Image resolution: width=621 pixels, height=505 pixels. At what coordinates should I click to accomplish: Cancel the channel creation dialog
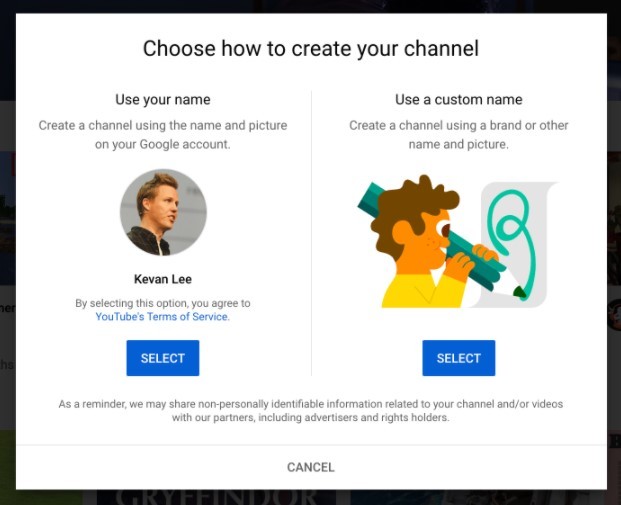pyautogui.click(x=310, y=467)
